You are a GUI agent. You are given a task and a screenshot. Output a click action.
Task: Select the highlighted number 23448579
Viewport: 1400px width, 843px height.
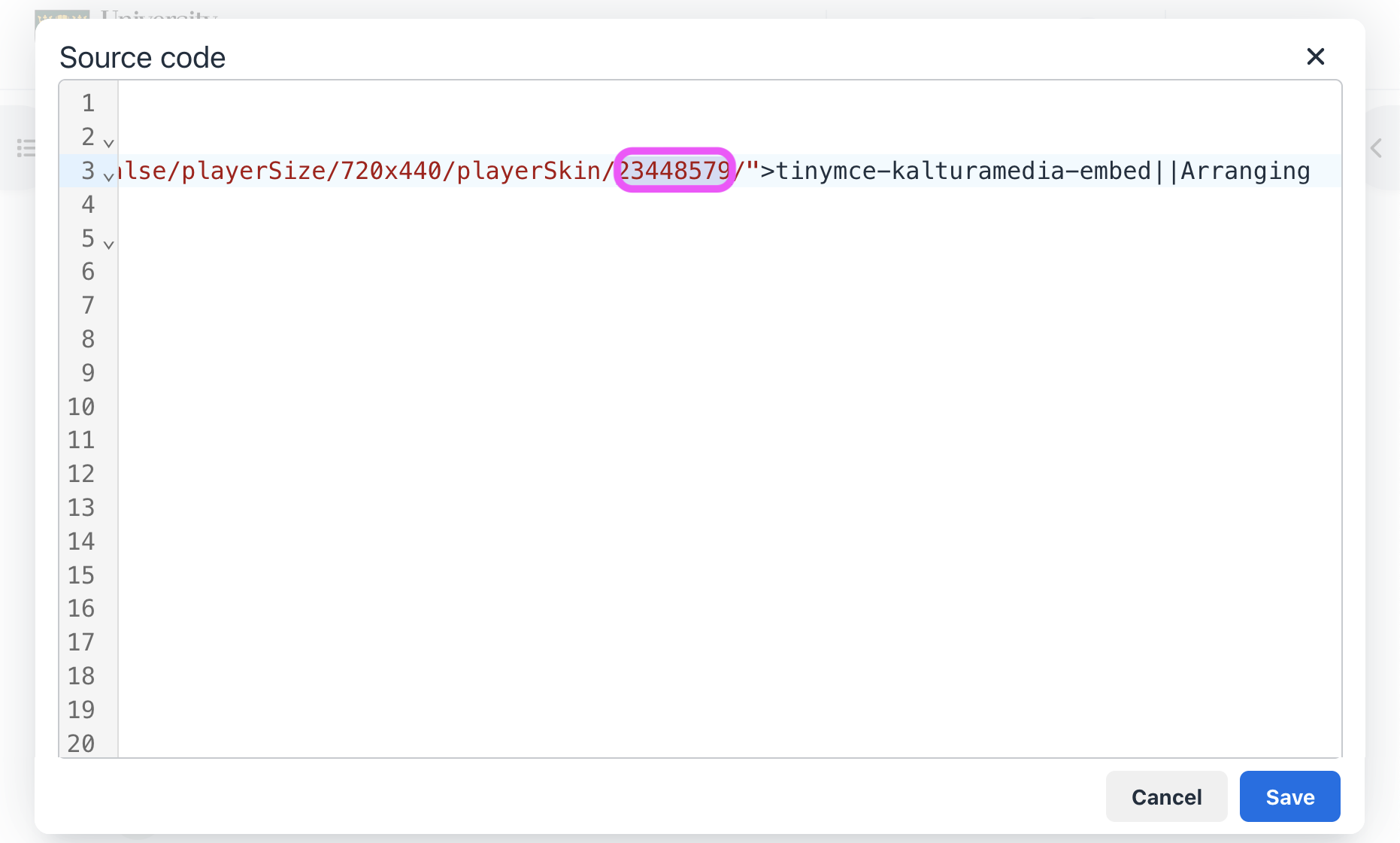pos(674,171)
